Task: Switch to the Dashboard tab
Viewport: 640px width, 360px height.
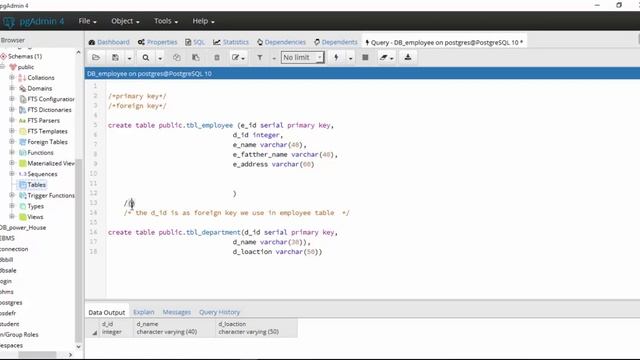Action: 109,42
